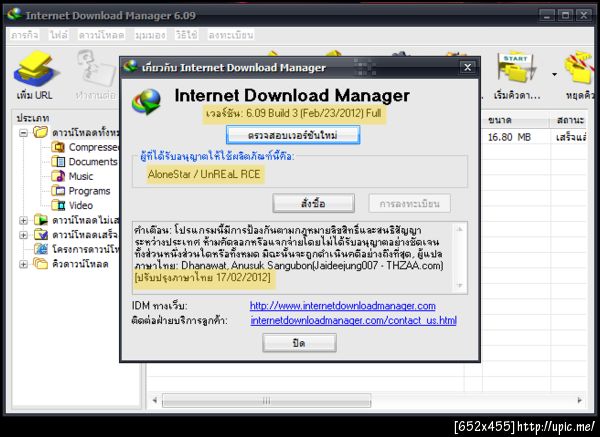Click the right arrow of horizontal scrollbar
Image resolution: width=600 pixels, height=437 pixels.
click(580, 401)
